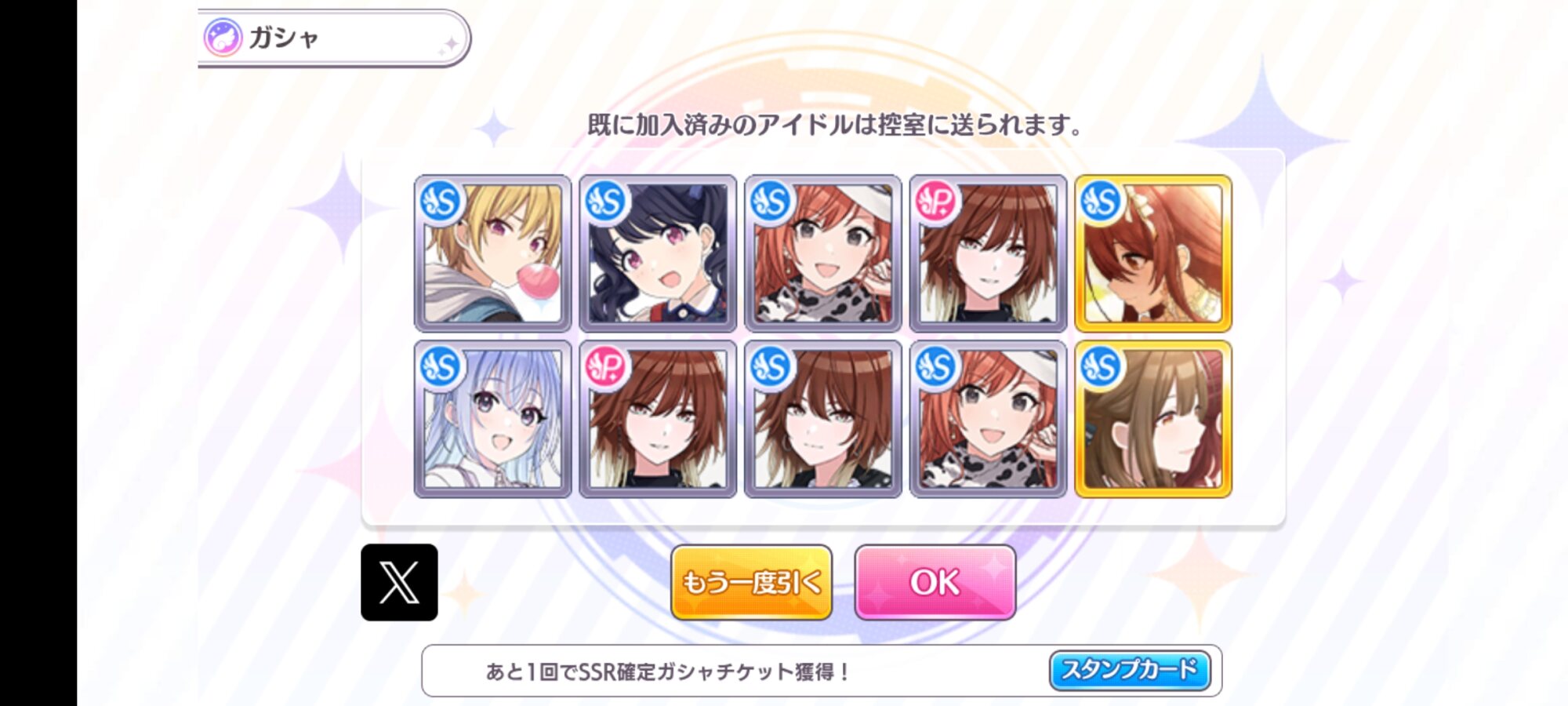Image resolution: width=1568 pixels, height=706 pixels.
Task: Confirm results with the pink OK button
Action: (935, 582)
